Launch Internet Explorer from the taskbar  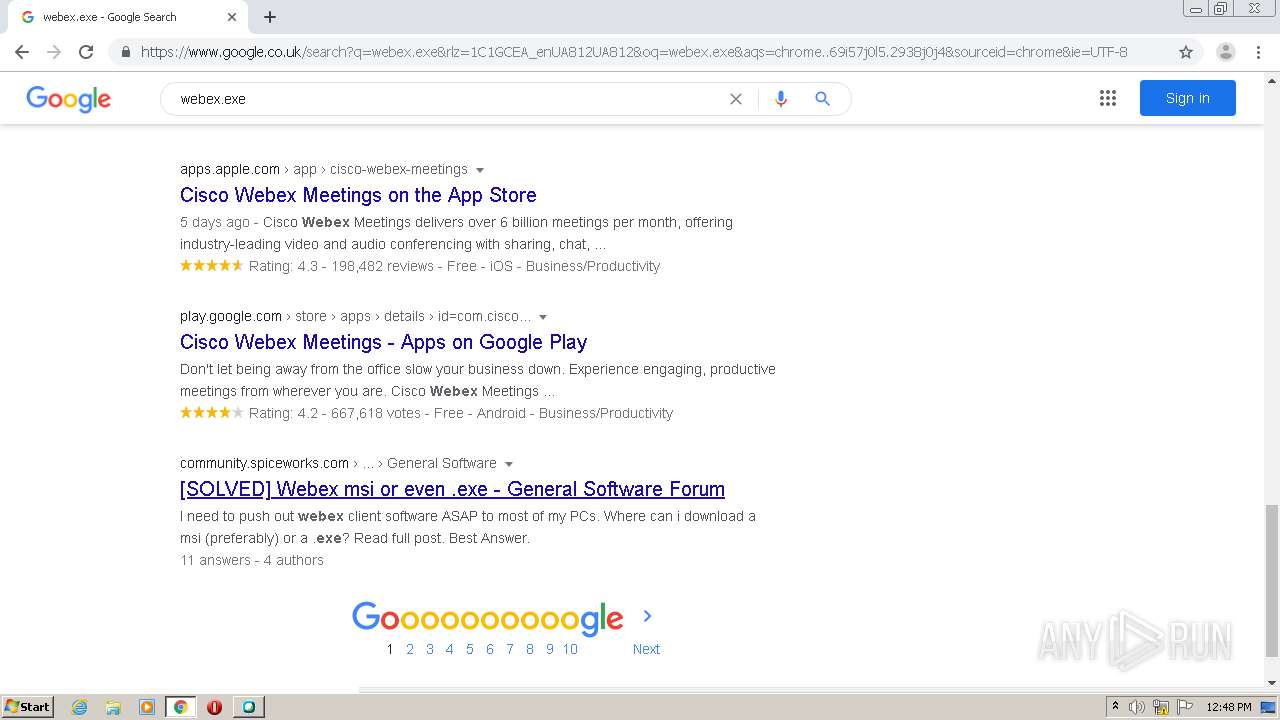click(80, 707)
